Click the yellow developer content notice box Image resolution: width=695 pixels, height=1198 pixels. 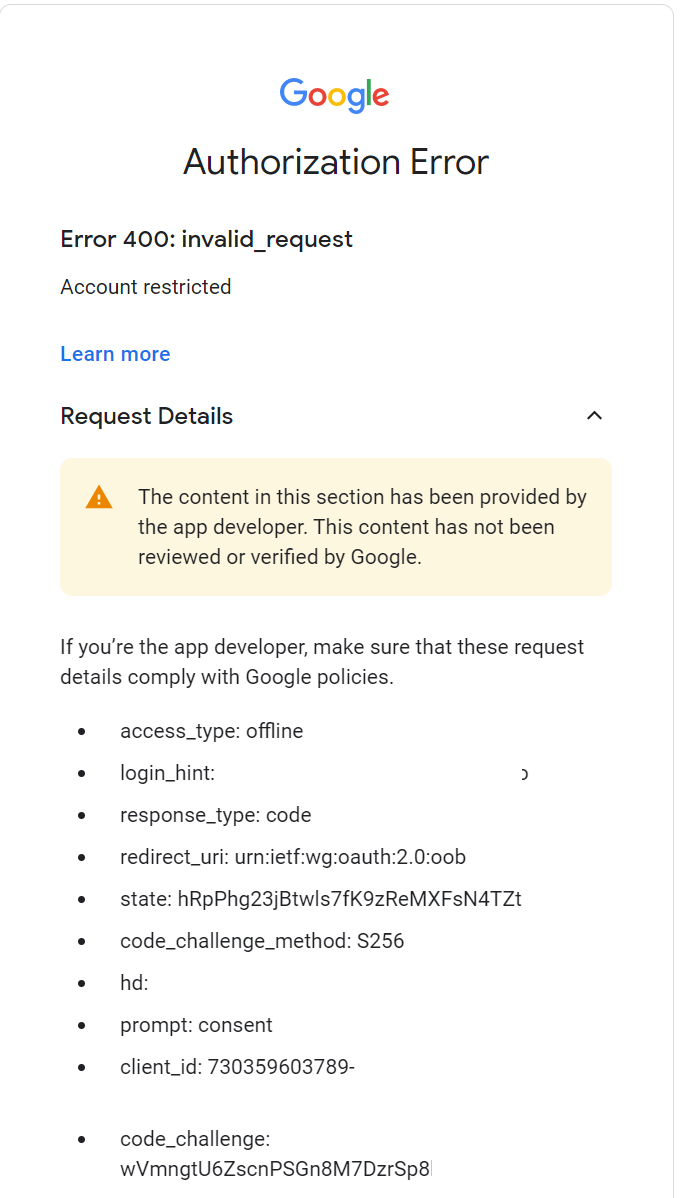(x=336, y=526)
